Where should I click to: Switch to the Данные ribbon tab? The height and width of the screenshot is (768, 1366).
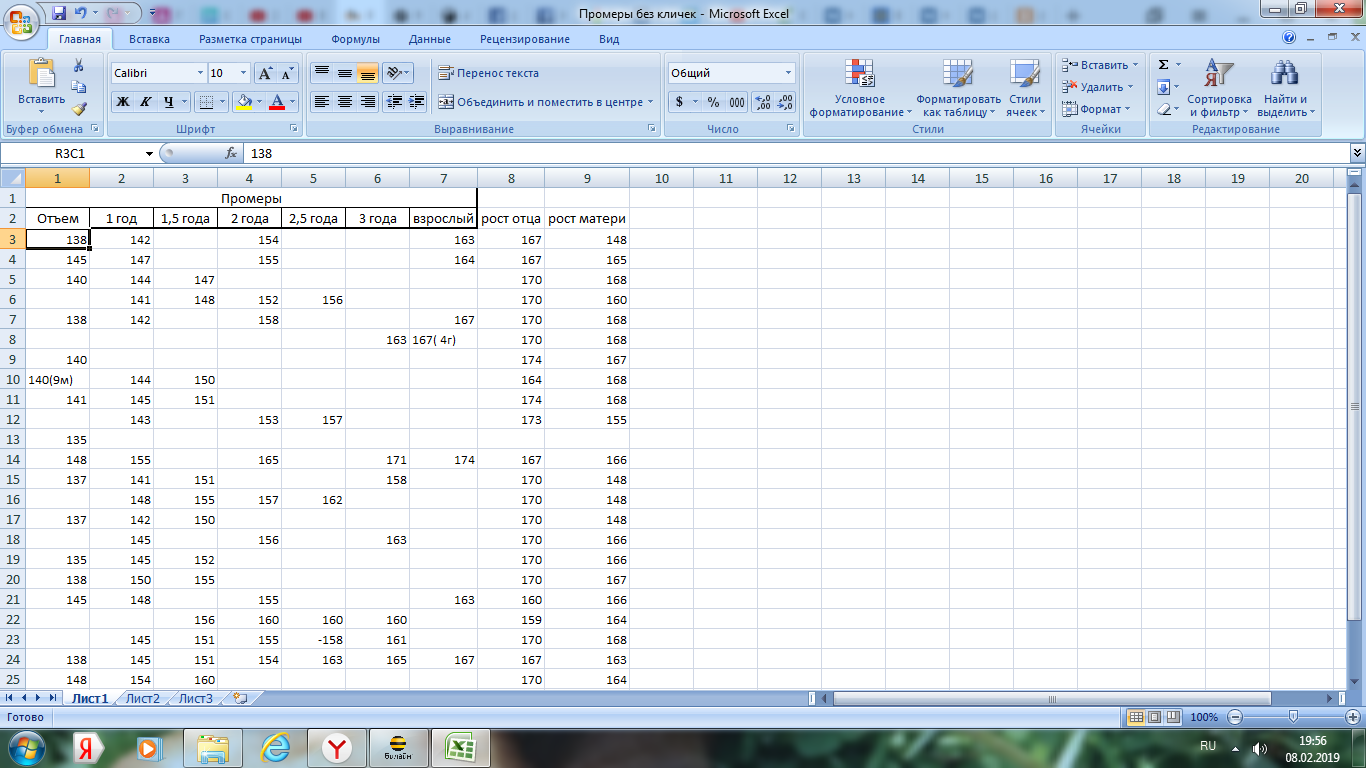[429, 39]
